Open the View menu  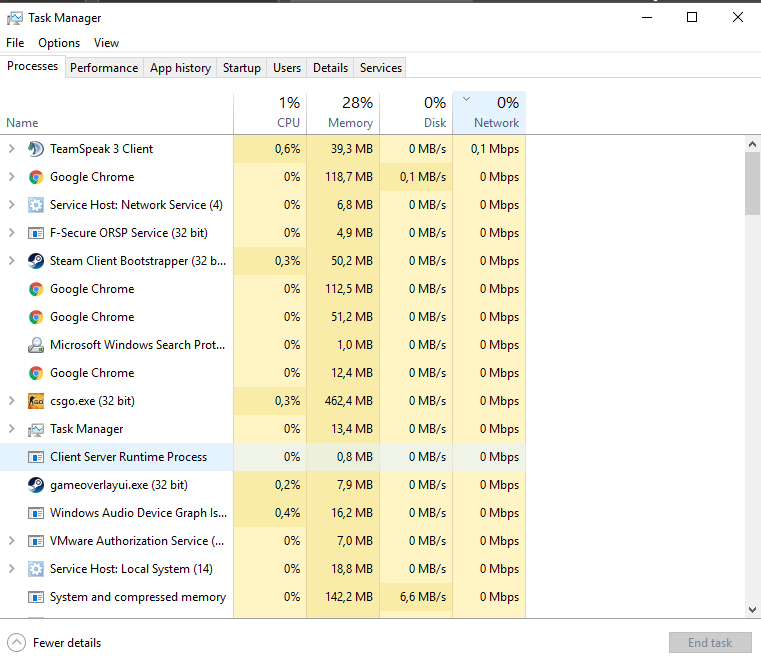tap(106, 43)
